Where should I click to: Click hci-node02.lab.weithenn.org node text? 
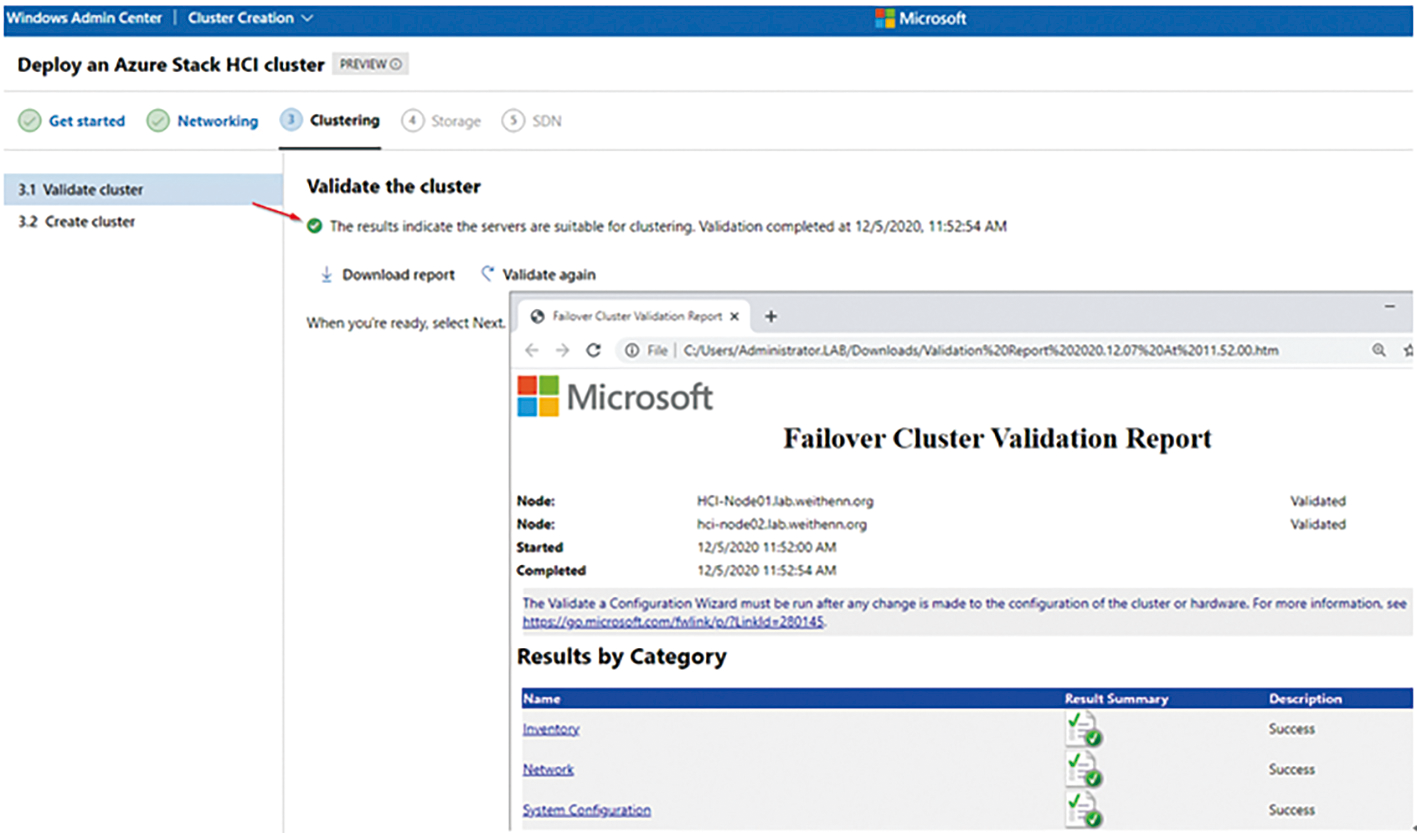(x=782, y=524)
